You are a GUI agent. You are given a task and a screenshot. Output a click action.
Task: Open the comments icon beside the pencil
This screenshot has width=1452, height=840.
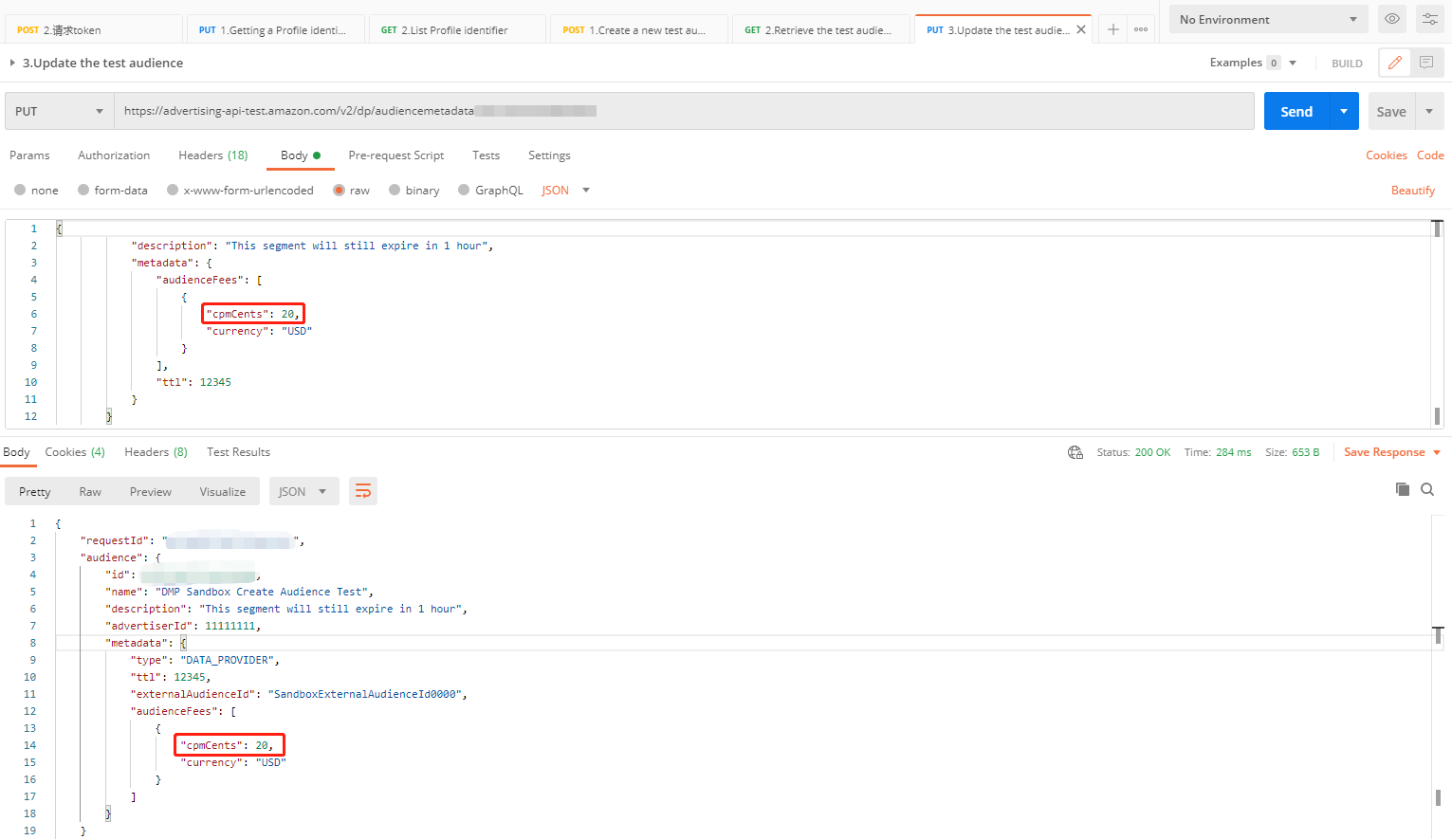(x=1425, y=62)
